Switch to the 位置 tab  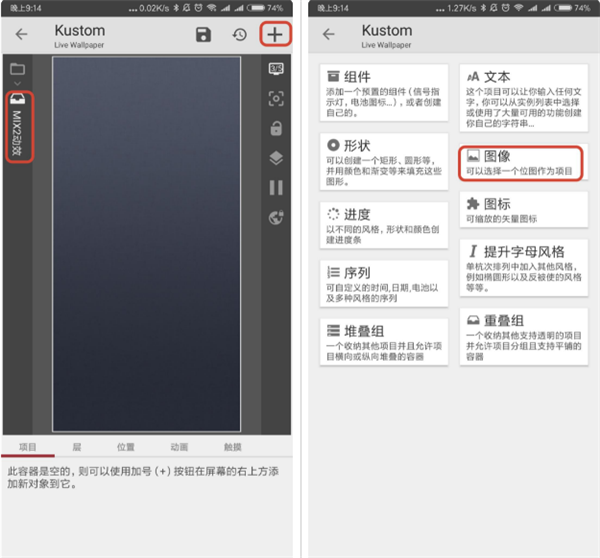(x=126, y=447)
